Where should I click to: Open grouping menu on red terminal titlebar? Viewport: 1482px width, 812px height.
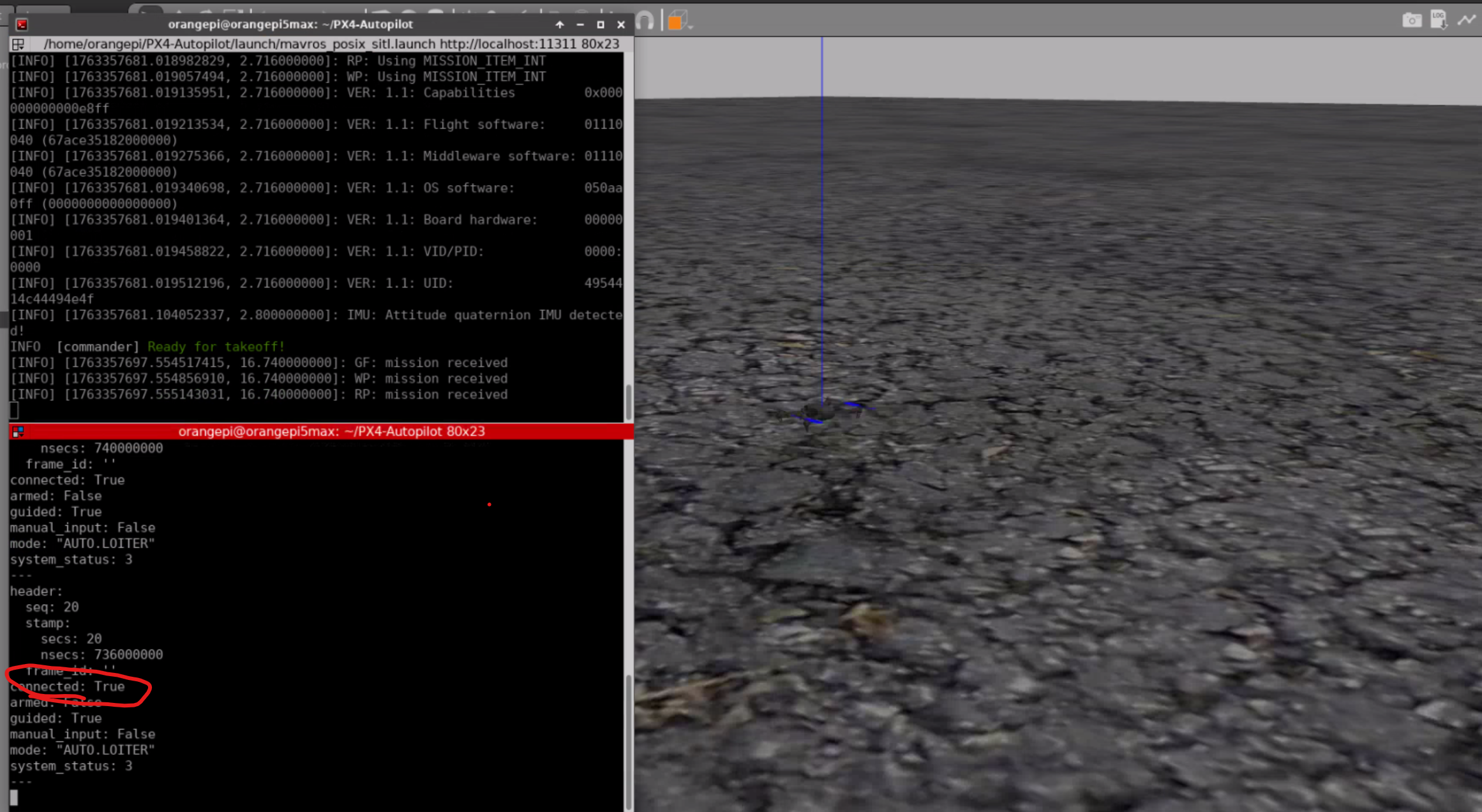click(x=18, y=432)
